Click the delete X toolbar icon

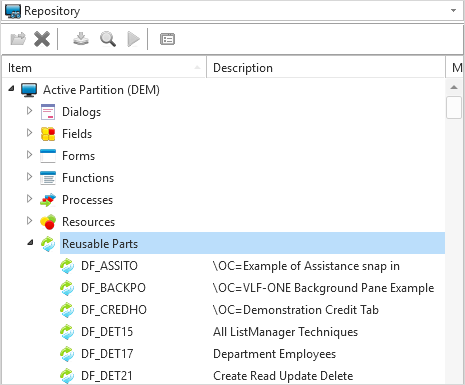[42, 39]
